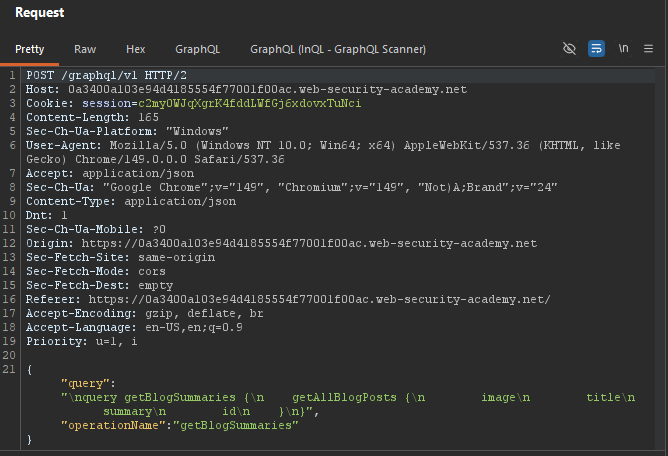Click the Sec-Ch-Ua header line
The height and width of the screenshot is (456, 668).
tap(291, 188)
